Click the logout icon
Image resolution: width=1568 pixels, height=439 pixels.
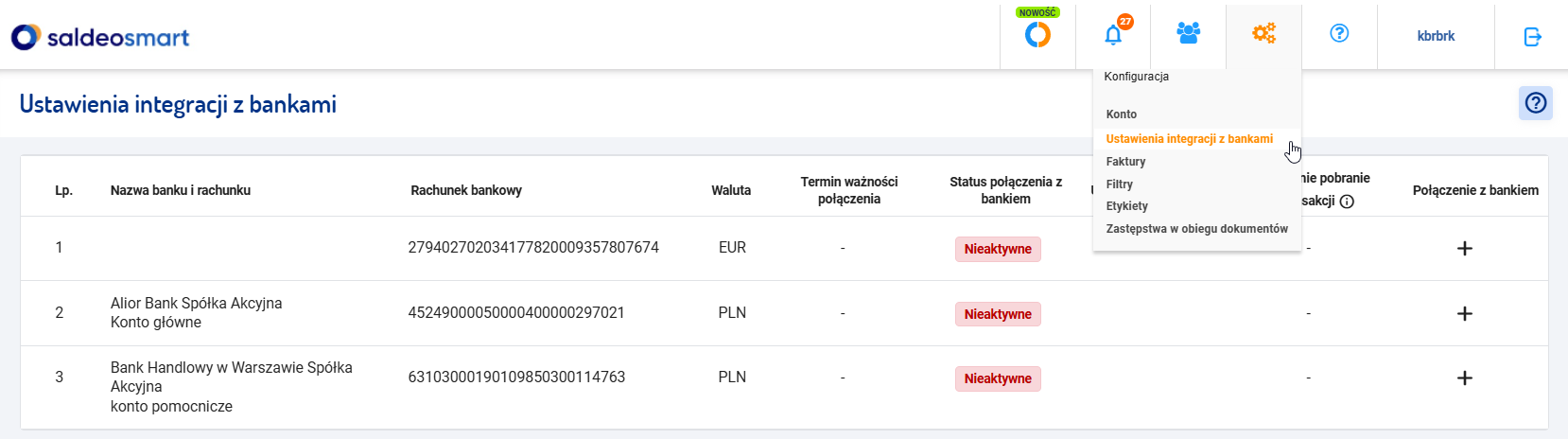click(1533, 36)
